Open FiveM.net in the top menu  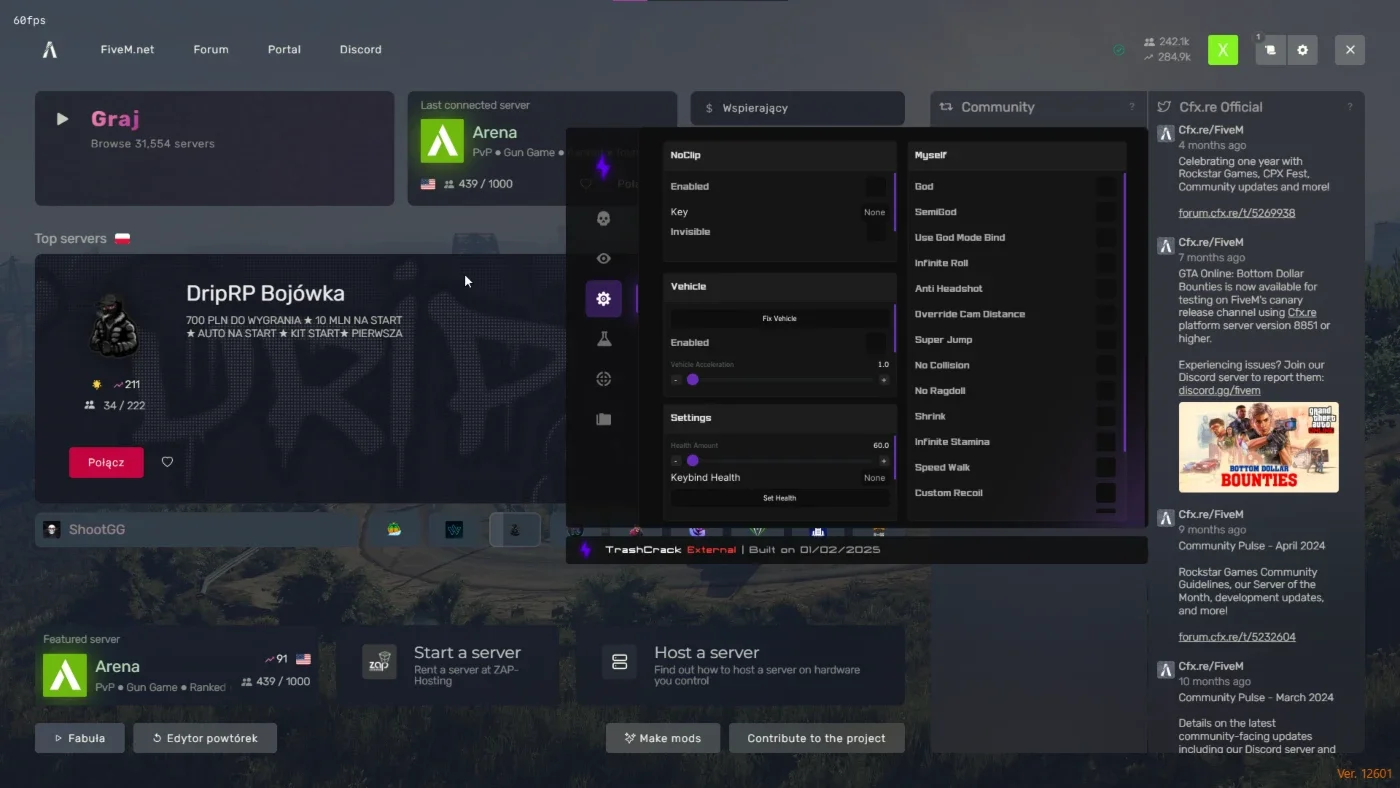[127, 49]
